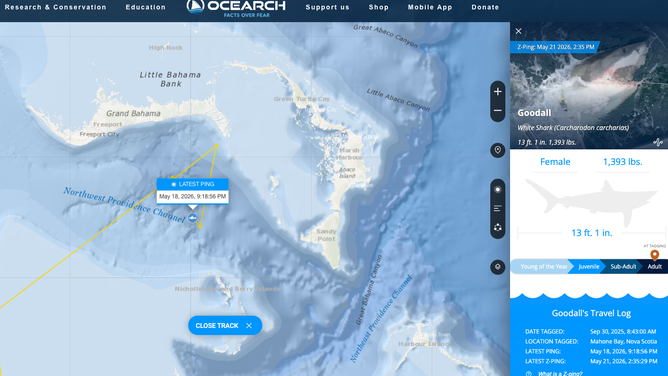
Task: Click the 'Female' sex label
Action: point(555,162)
